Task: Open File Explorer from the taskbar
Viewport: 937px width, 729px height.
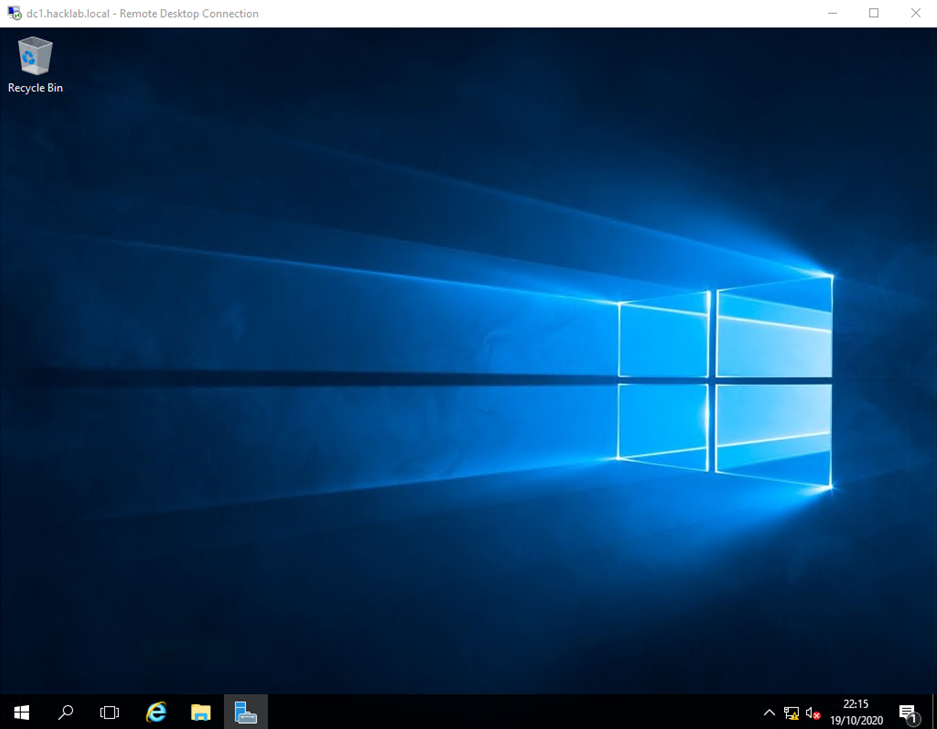Action: [x=201, y=712]
